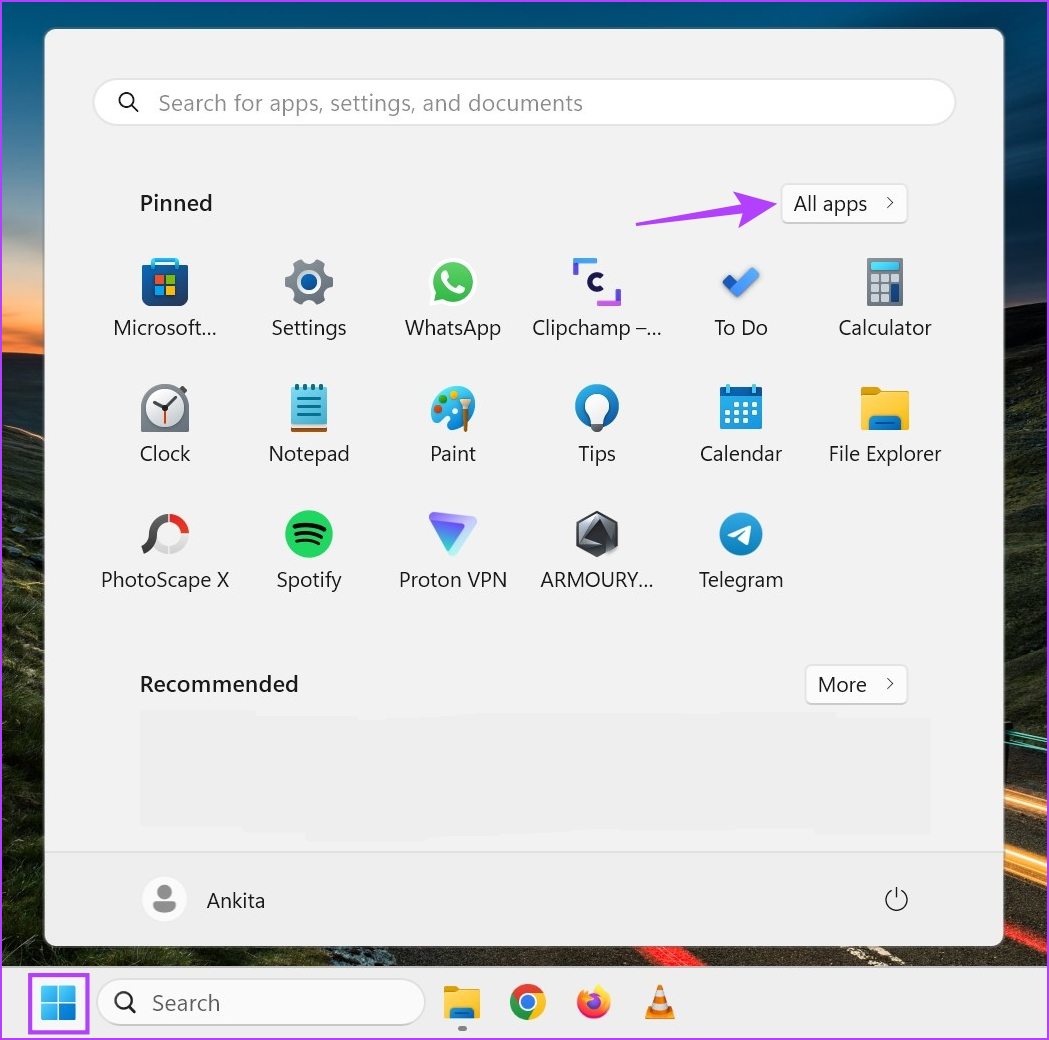Launch the Calendar app
This screenshot has width=1049, height=1040.
(741, 424)
